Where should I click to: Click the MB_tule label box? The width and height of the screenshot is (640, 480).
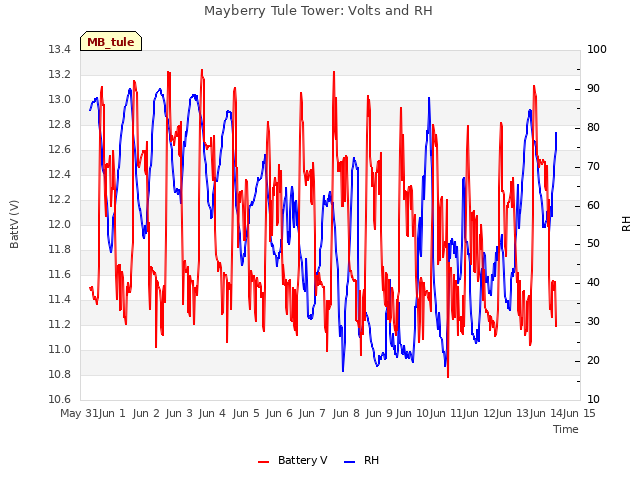111,41
